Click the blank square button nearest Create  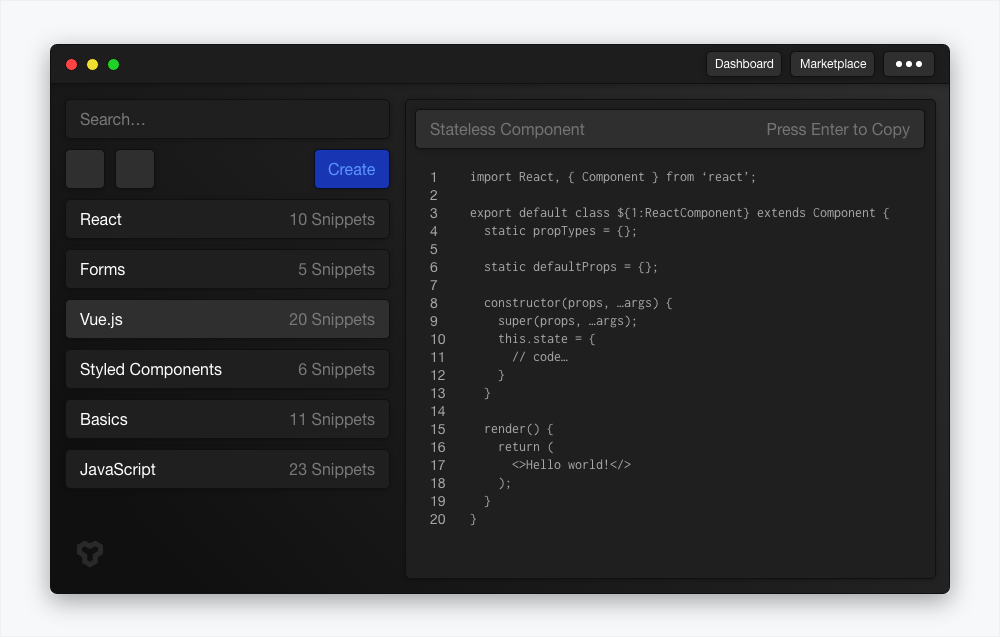(135, 169)
